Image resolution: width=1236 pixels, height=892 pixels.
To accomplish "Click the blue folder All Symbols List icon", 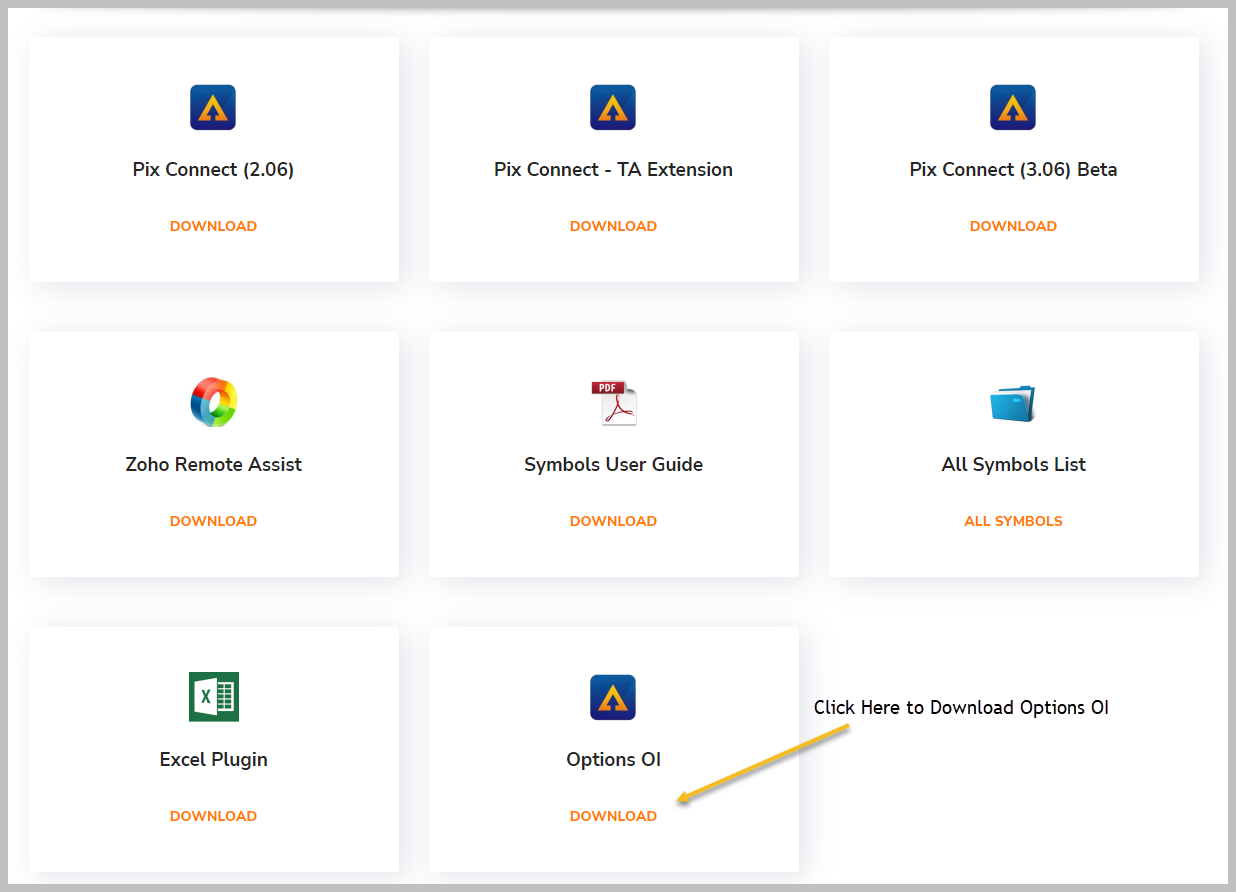I will (x=1013, y=403).
